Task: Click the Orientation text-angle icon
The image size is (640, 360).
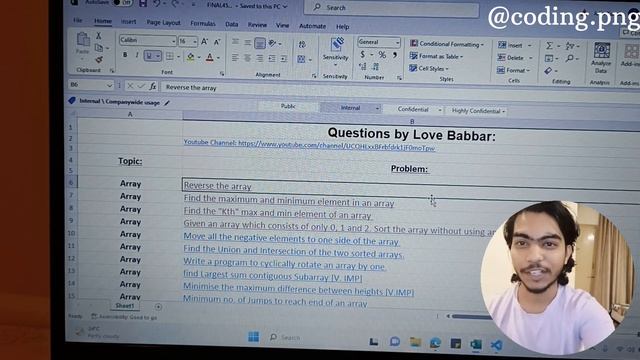Action: click(272, 43)
